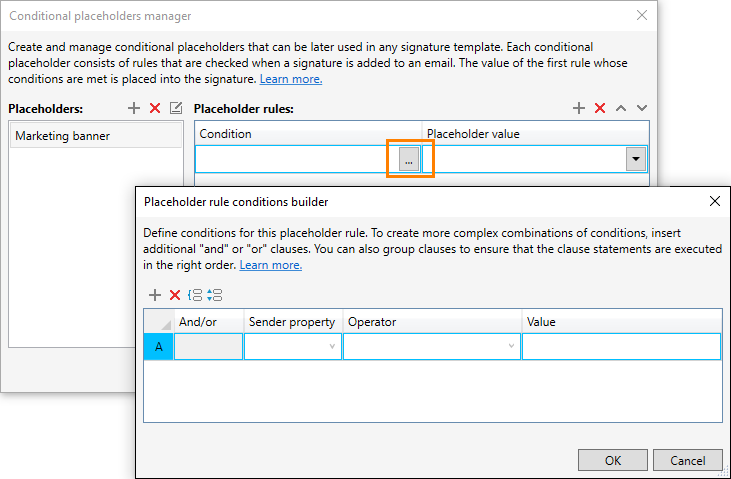The height and width of the screenshot is (479, 731).
Task: Cancel the conditions builder dialog
Action: 688,460
